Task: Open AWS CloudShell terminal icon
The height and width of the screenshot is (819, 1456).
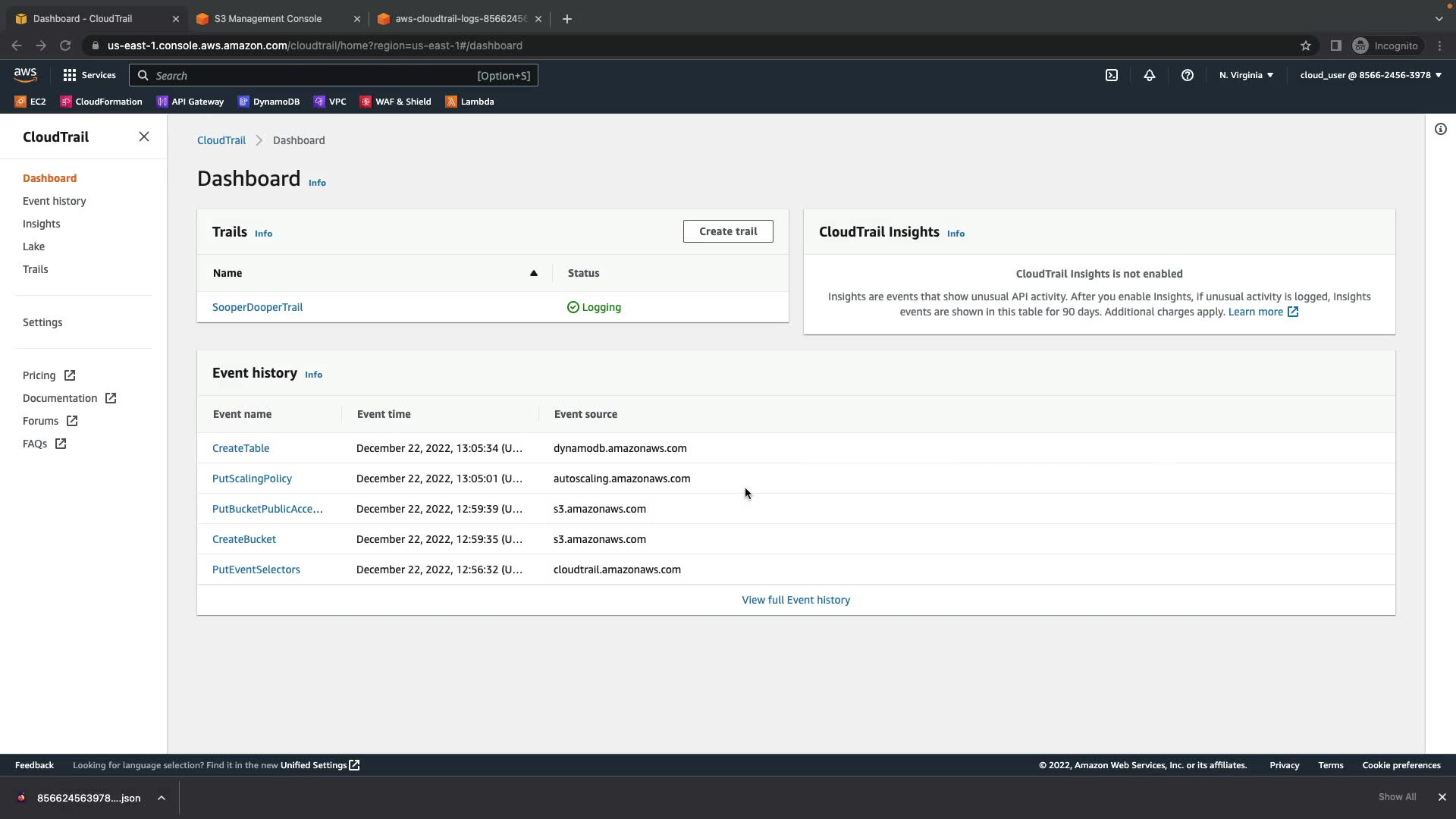Action: [1111, 75]
